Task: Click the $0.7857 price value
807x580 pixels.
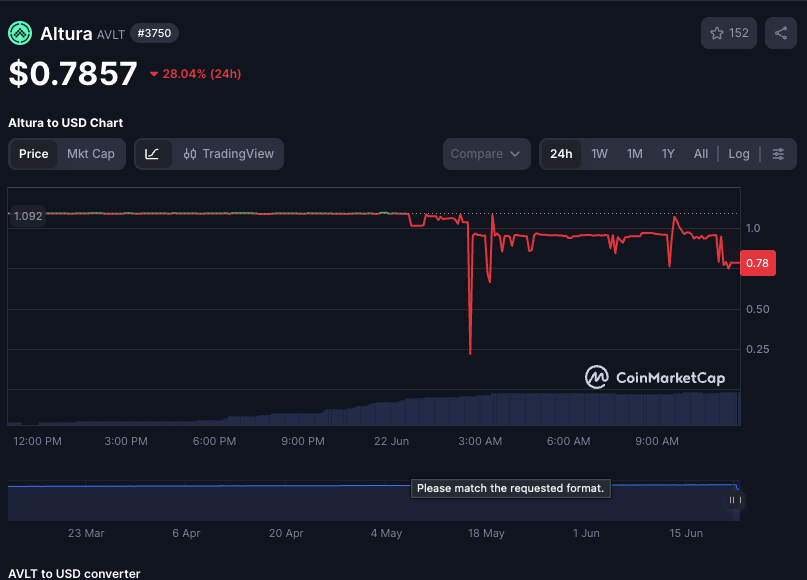Action: (x=73, y=73)
